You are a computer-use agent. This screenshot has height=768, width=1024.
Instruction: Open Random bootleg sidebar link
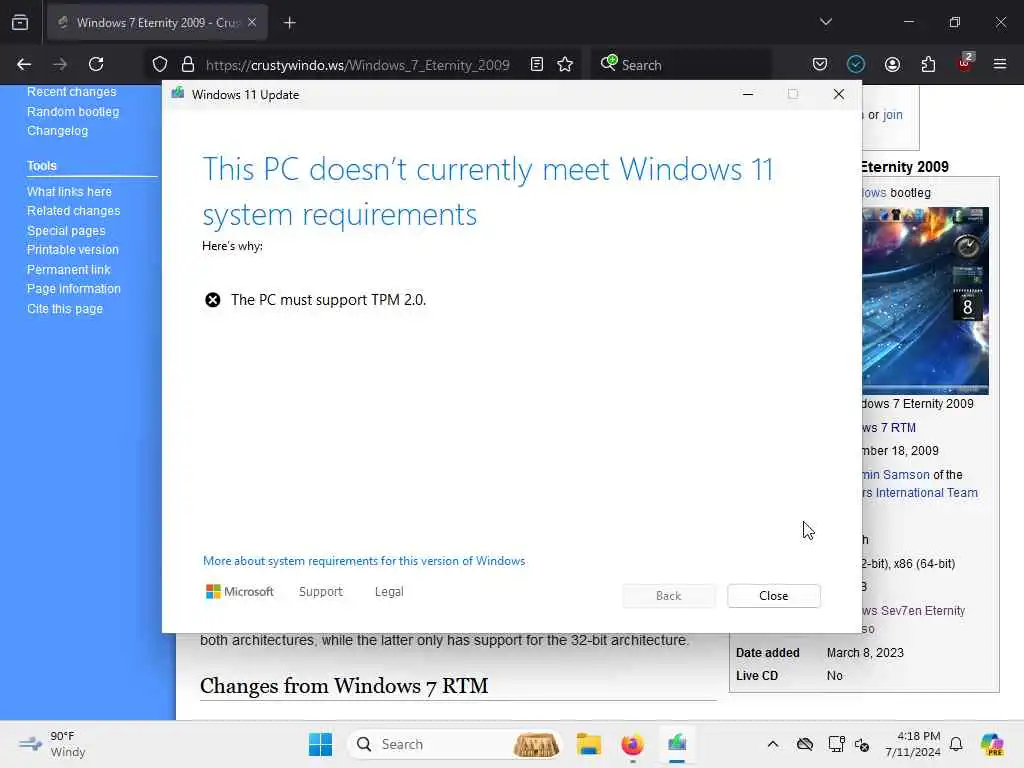pos(73,112)
